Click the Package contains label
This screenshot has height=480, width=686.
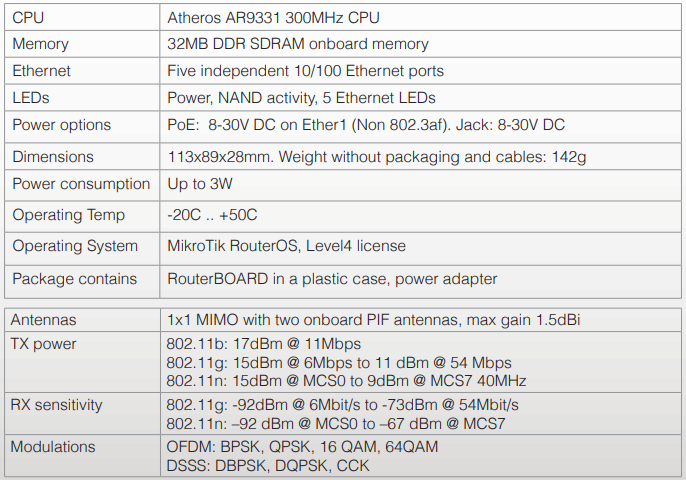click(x=74, y=279)
